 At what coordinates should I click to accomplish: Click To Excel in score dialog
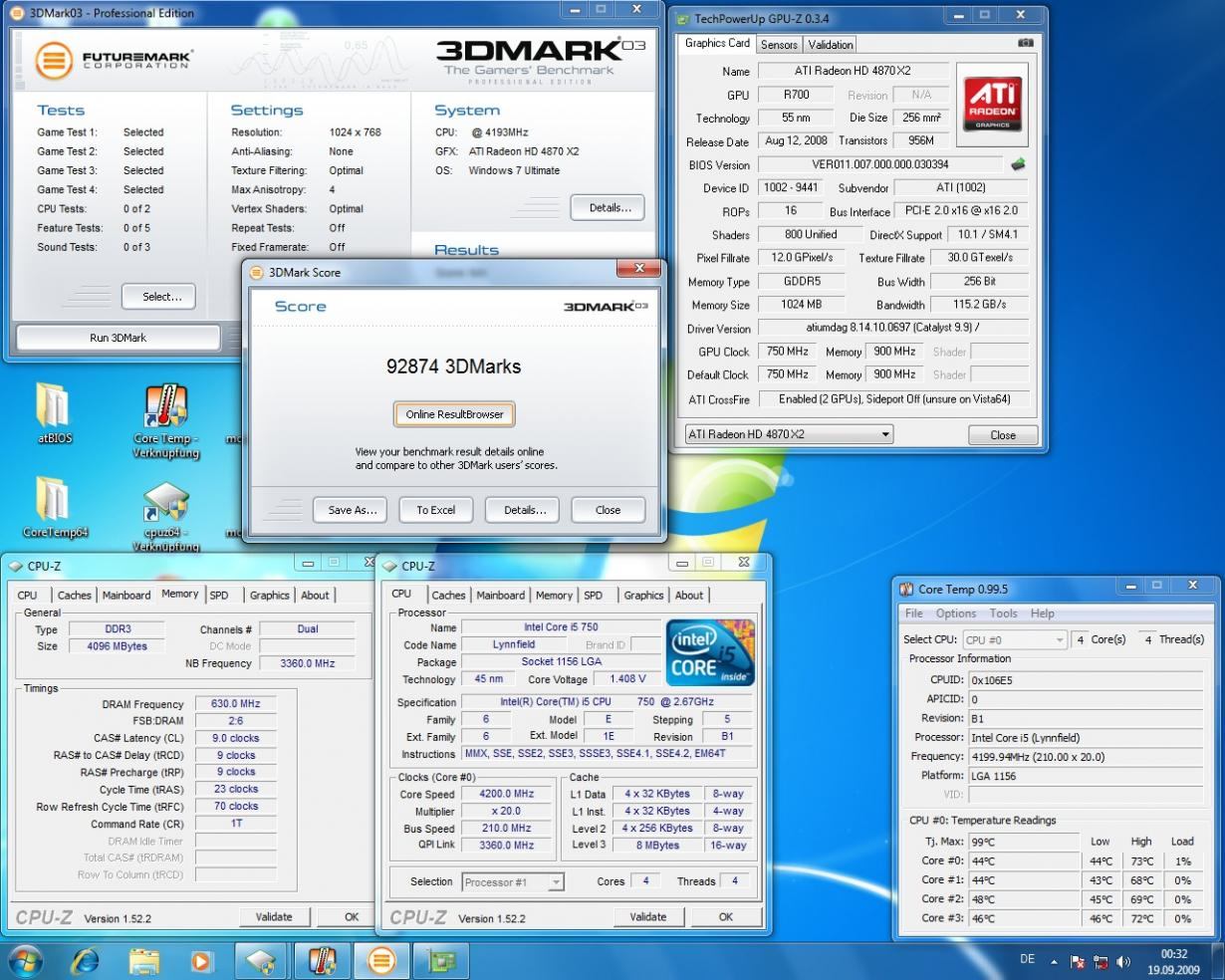(436, 510)
